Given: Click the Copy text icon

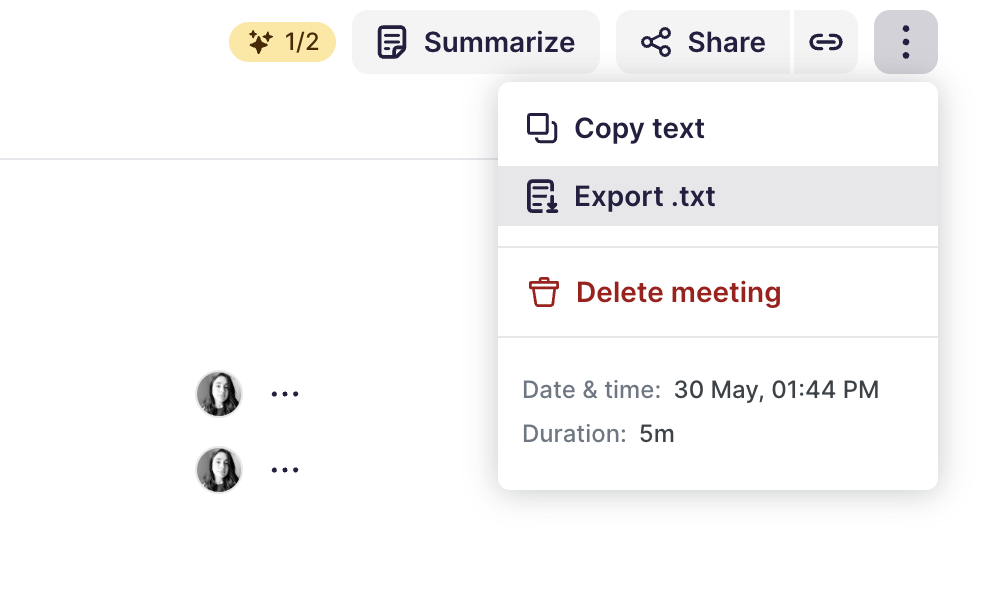Looking at the screenshot, I should coord(542,128).
